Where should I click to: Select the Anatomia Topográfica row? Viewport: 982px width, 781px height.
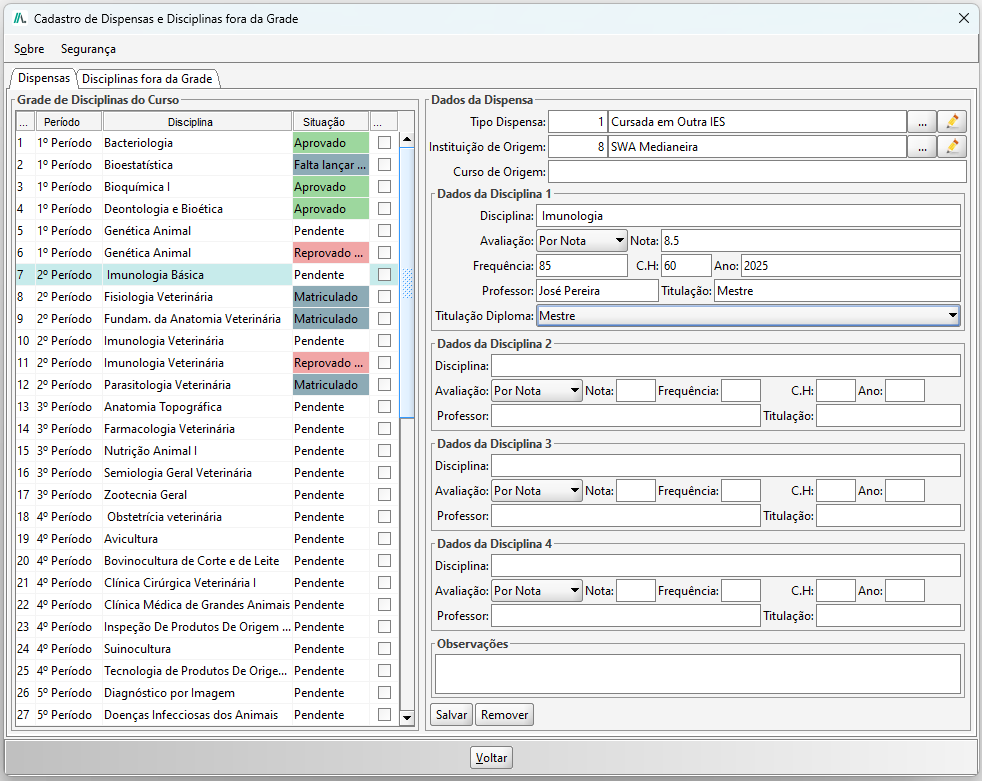pos(207,407)
